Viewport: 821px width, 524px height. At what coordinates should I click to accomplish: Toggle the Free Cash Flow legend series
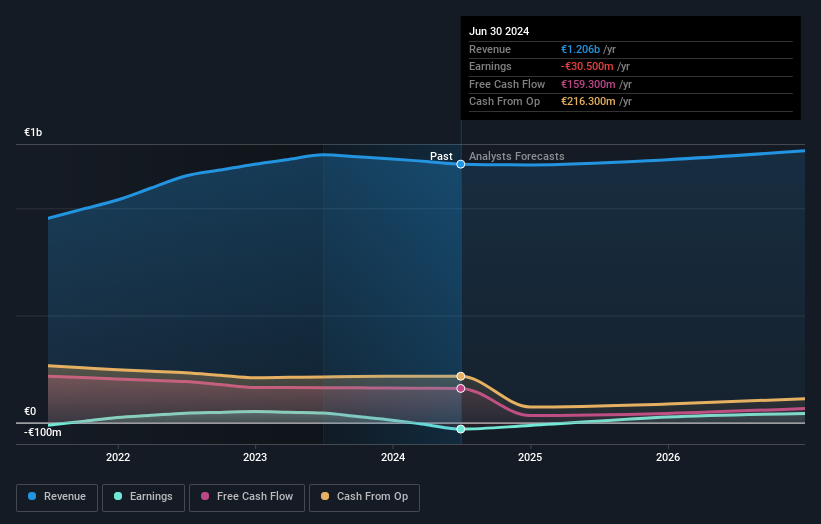pos(247,497)
